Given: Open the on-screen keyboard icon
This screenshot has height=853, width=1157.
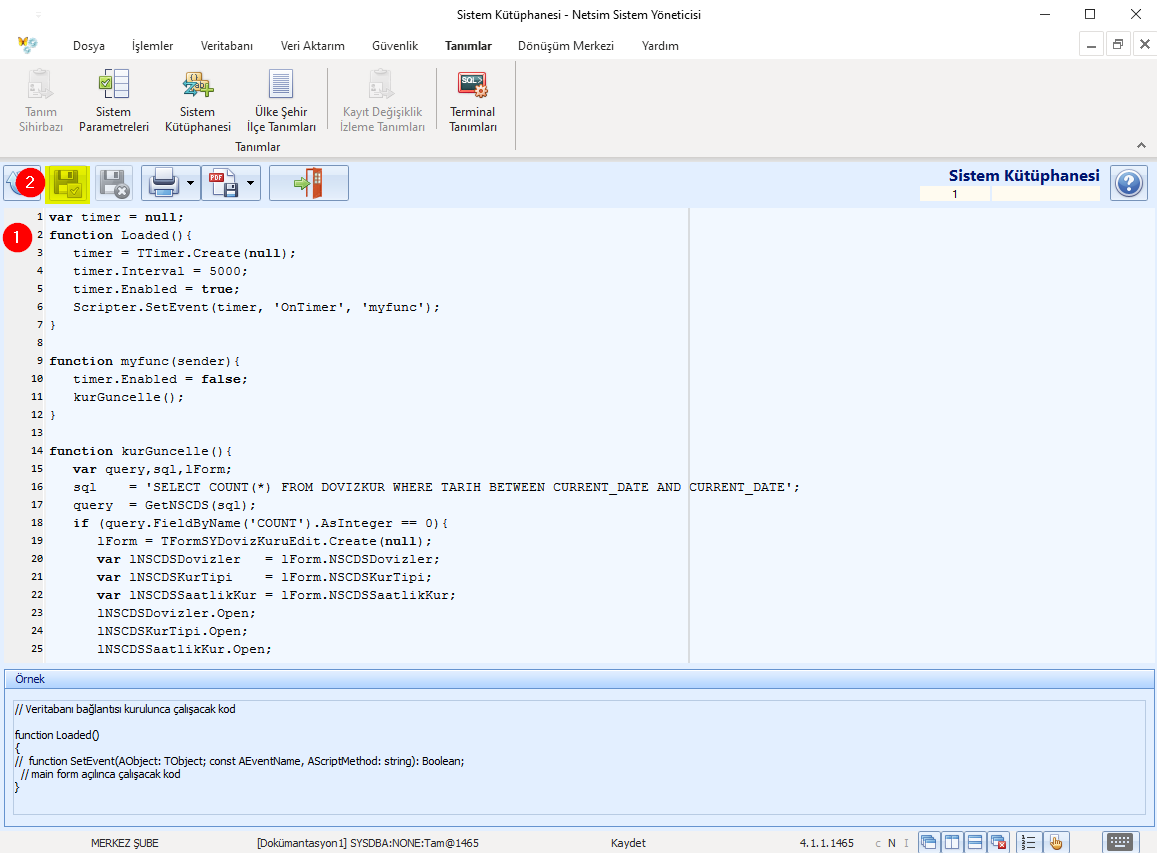Looking at the screenshot, I should pyautogui.click(x=1119, y=842).
